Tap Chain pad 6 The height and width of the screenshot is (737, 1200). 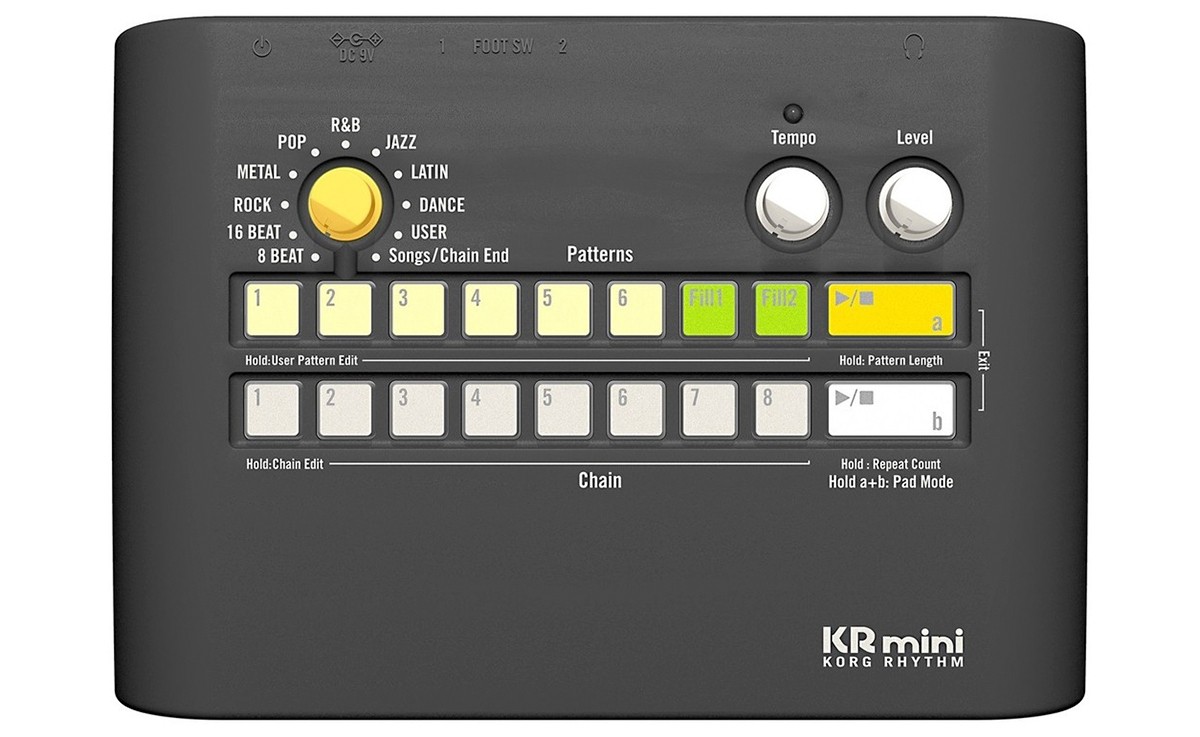(637, 409)
